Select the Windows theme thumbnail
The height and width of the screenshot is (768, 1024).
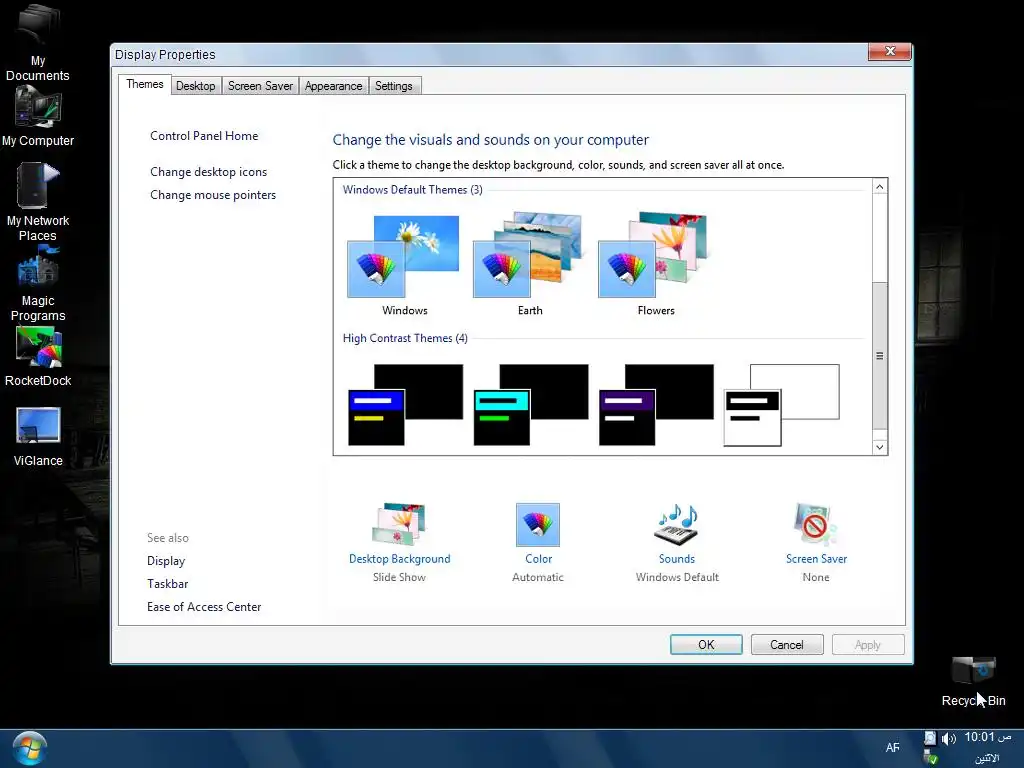click(404, 257)
